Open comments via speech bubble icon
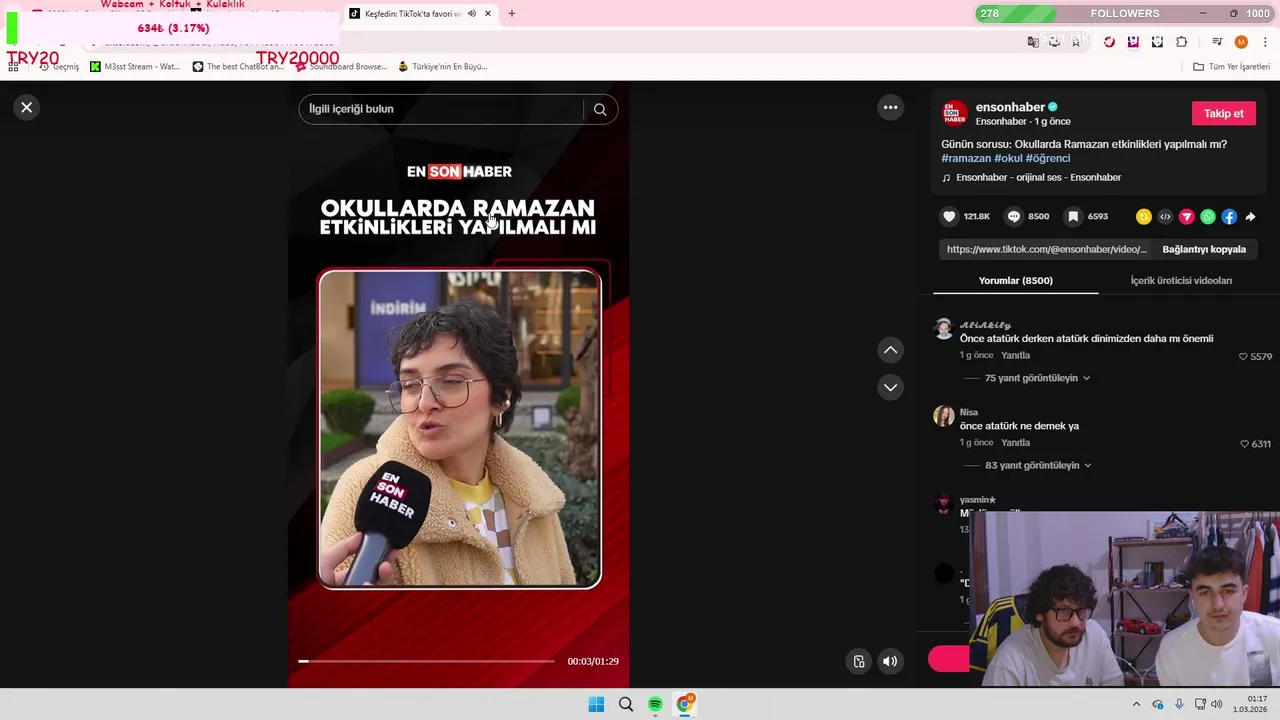Image resolution: width=1280 pixels, height=720 pixels. (x=1014, y=216)
